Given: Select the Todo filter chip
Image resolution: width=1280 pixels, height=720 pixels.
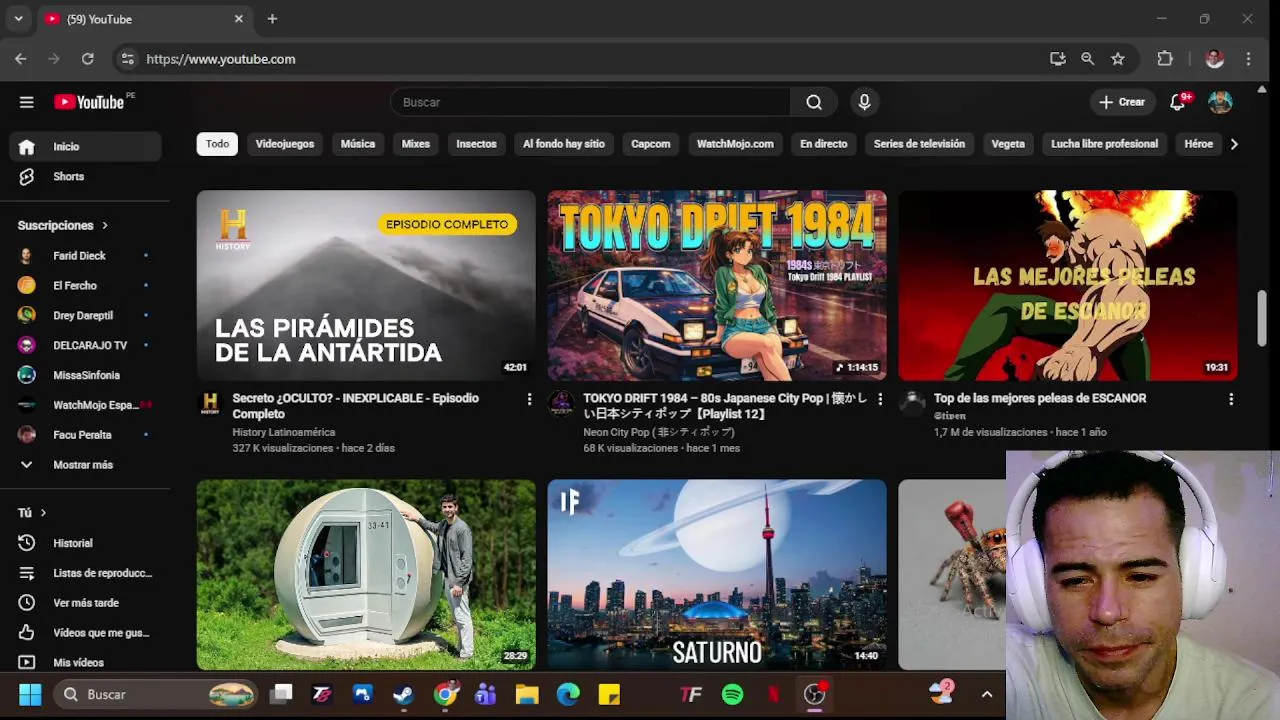Looking at the screenshot, I should [217, 144].
